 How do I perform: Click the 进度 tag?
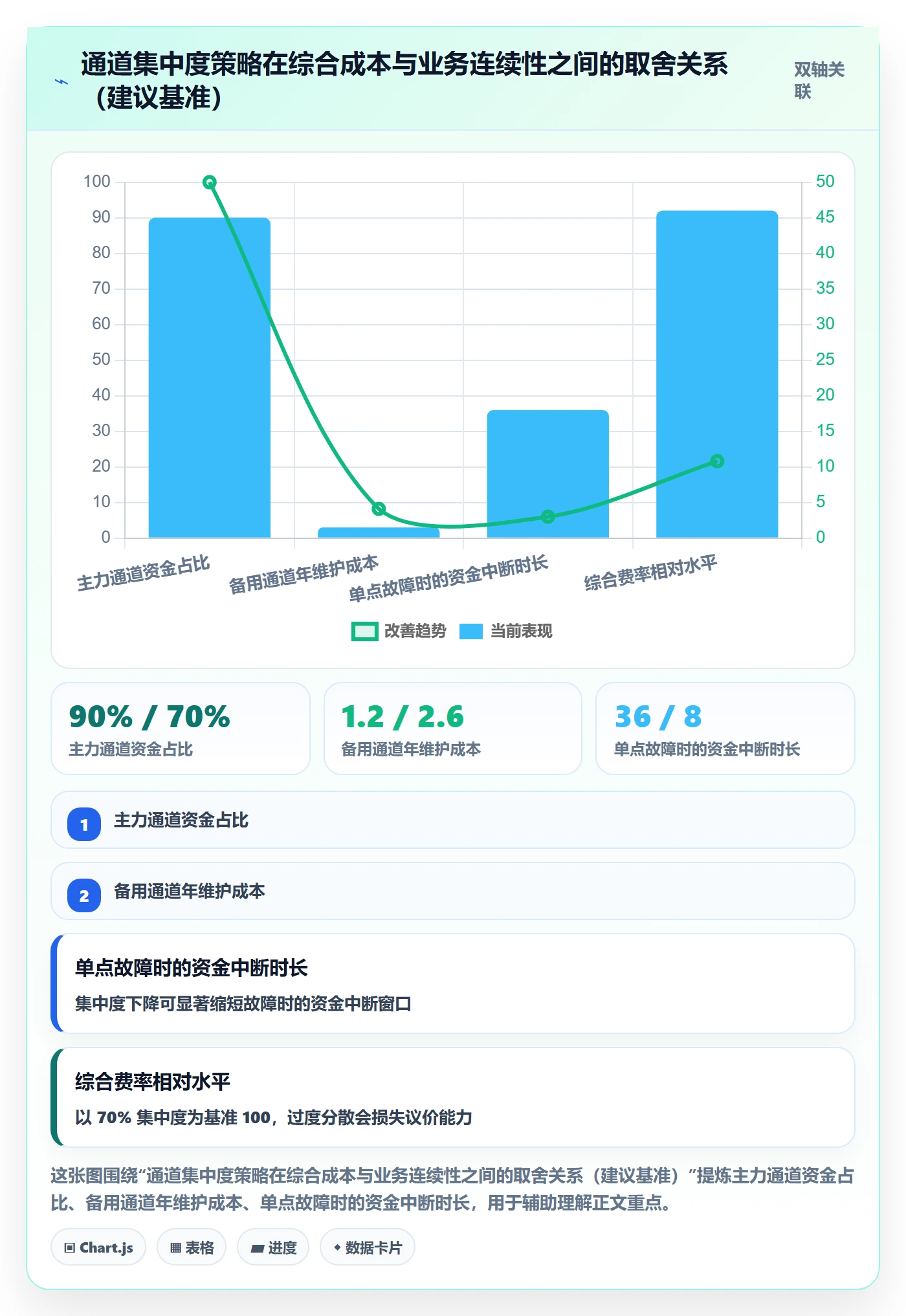273,1247
